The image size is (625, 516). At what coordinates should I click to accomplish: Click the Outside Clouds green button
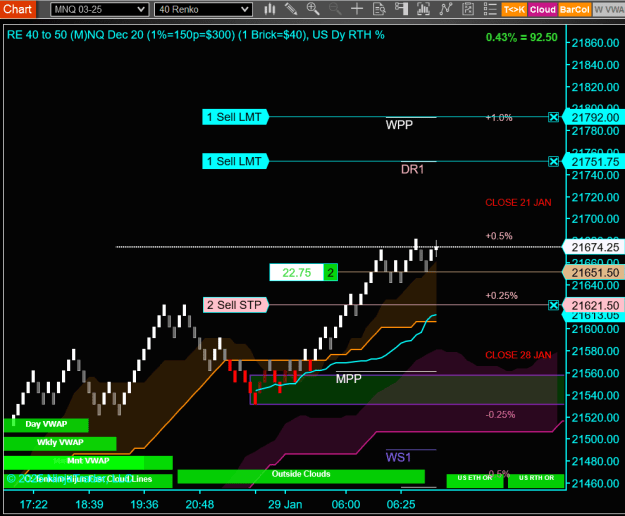[x=301, y=476]
